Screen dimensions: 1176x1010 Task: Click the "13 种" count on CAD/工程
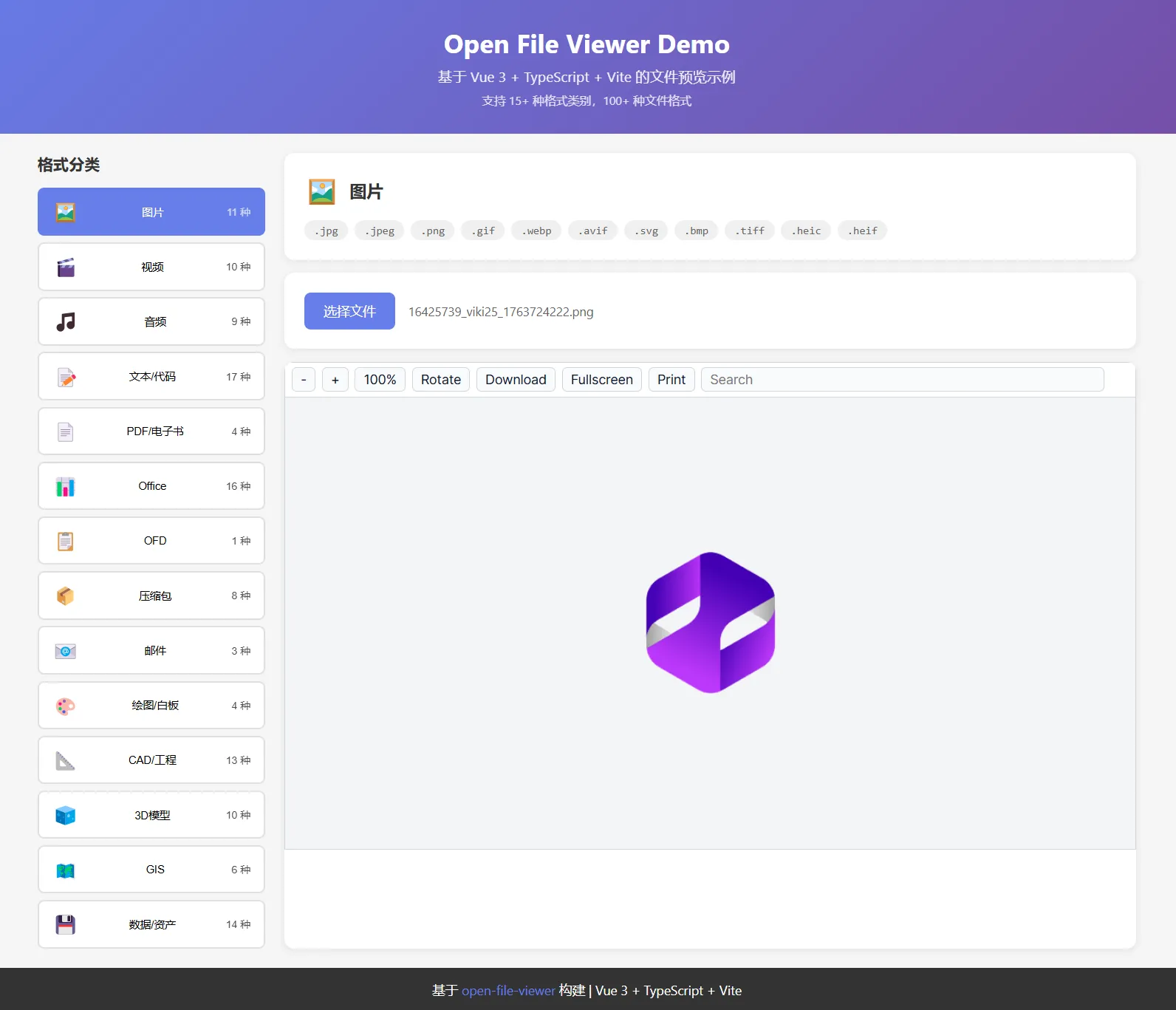tap(239, 760)
